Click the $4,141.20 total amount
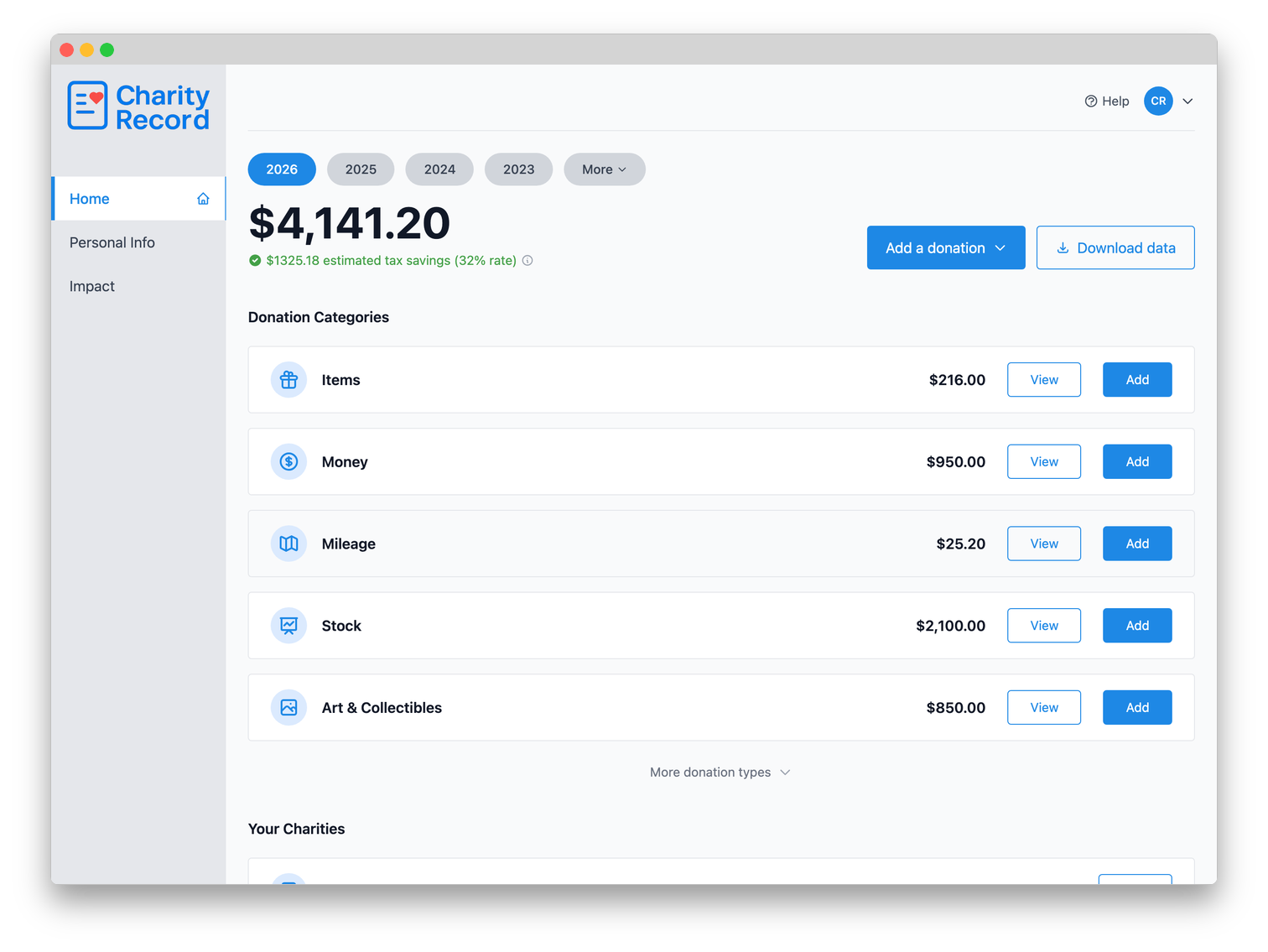Screen dimensions: 1268x952 tap(350, 223)
